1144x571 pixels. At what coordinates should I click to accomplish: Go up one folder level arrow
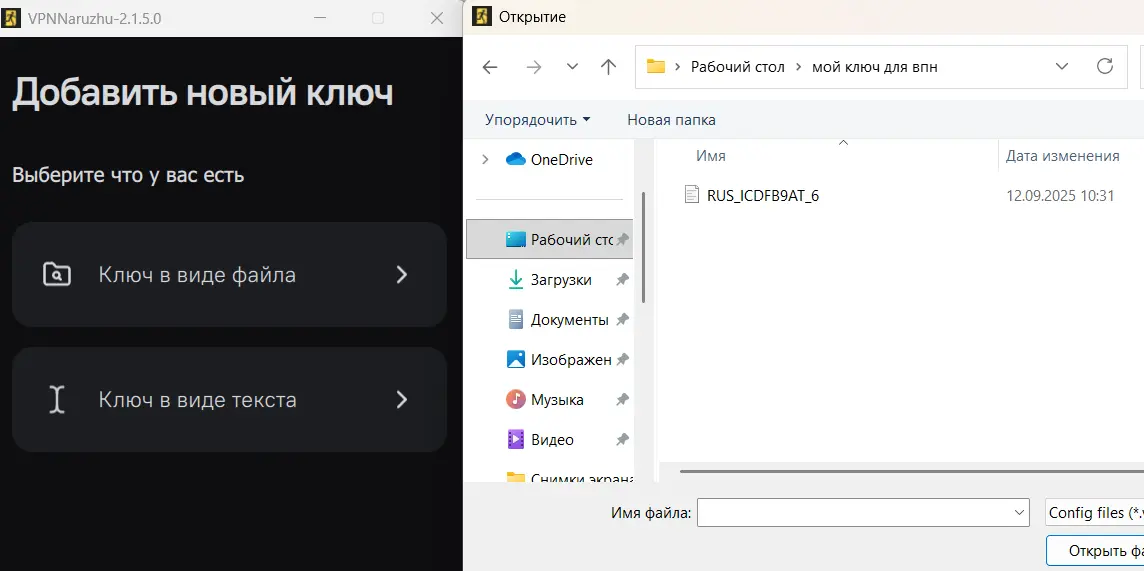(608, 67)
